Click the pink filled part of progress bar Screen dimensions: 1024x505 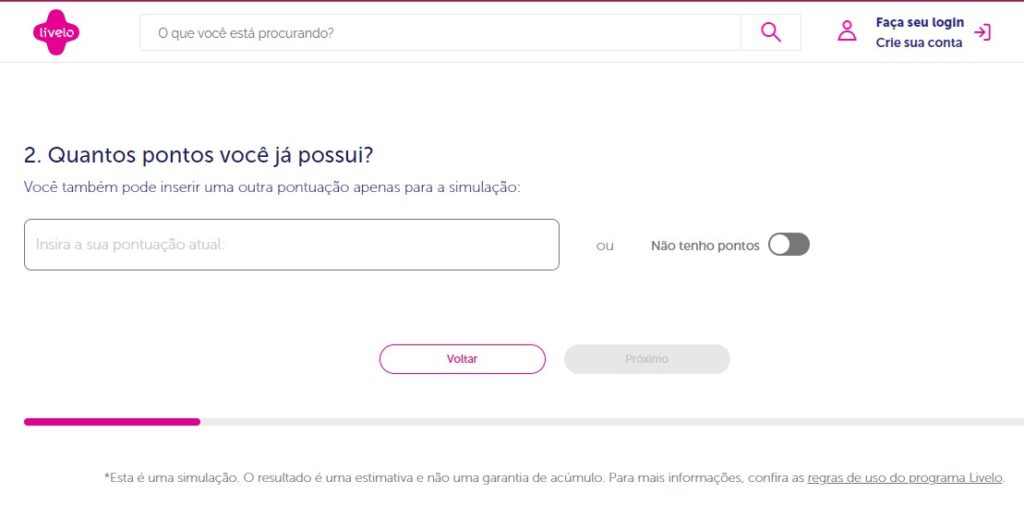(112, 422)
